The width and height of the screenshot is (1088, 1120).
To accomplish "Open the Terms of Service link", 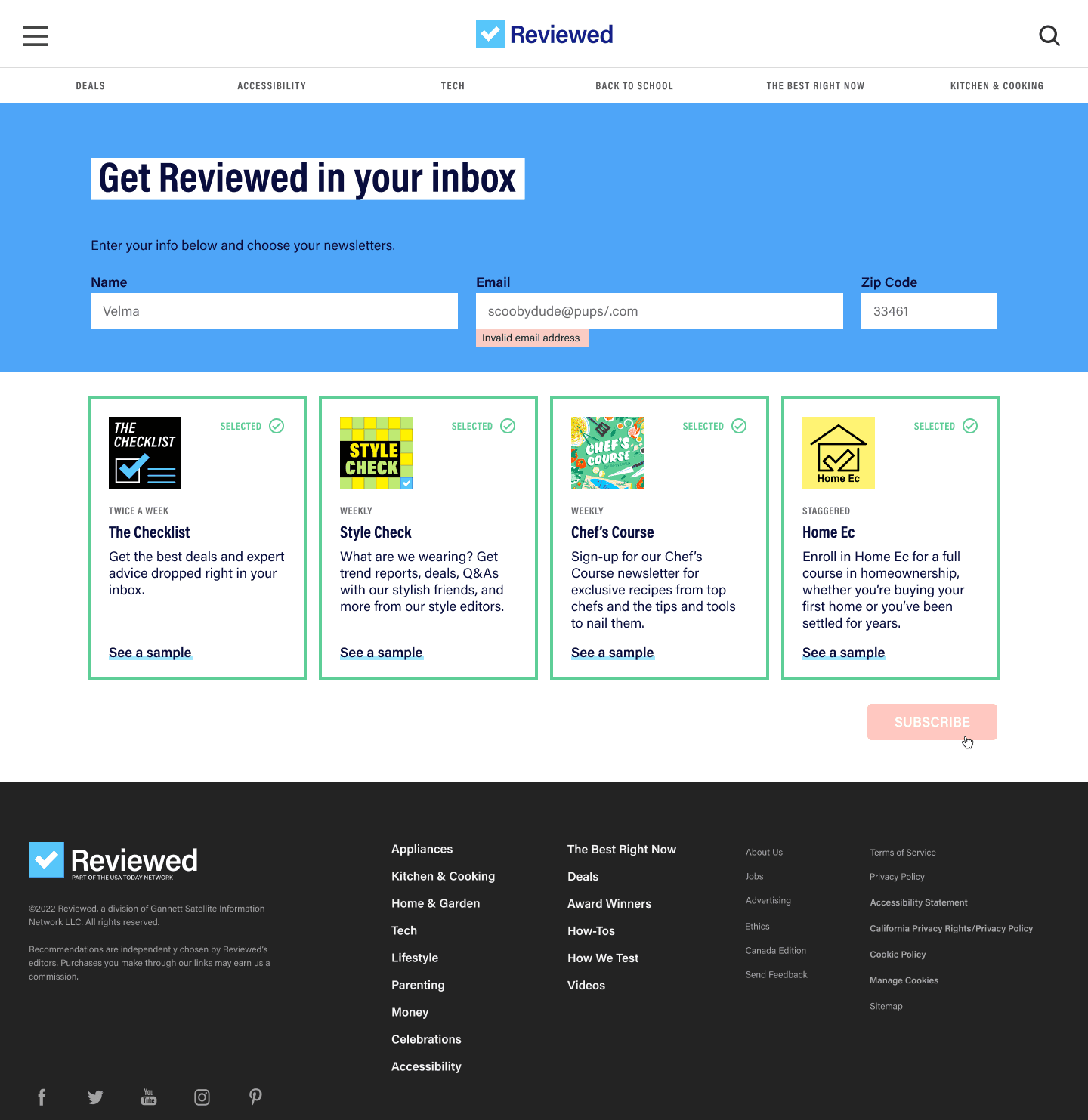I will [903, 852].
